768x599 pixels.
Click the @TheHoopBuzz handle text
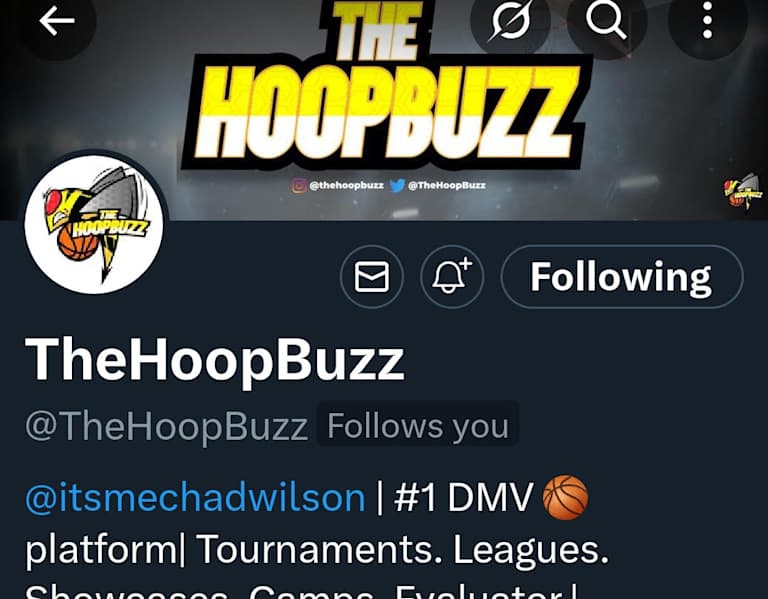point(167,426)
